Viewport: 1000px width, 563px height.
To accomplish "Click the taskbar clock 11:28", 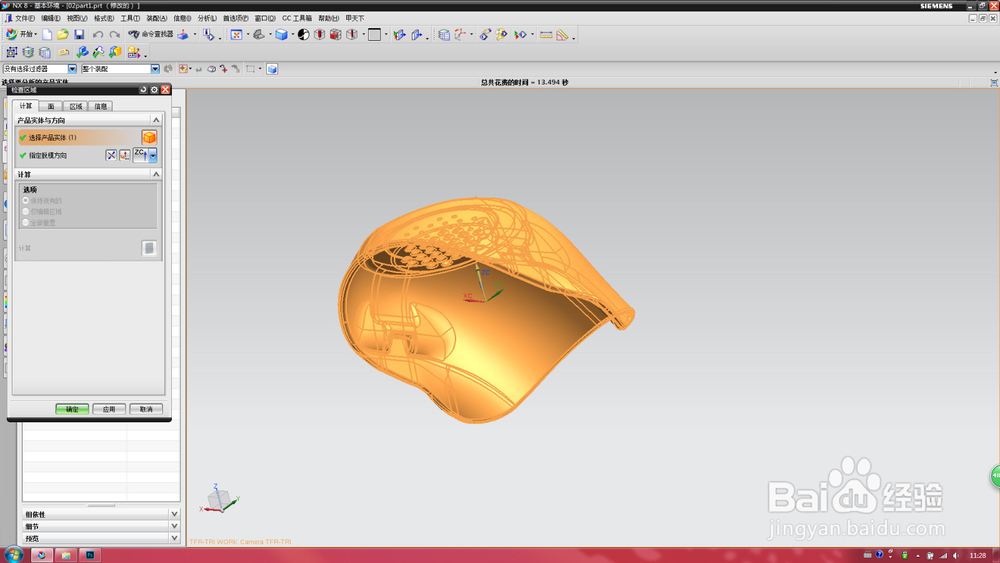I will (978, 555).
